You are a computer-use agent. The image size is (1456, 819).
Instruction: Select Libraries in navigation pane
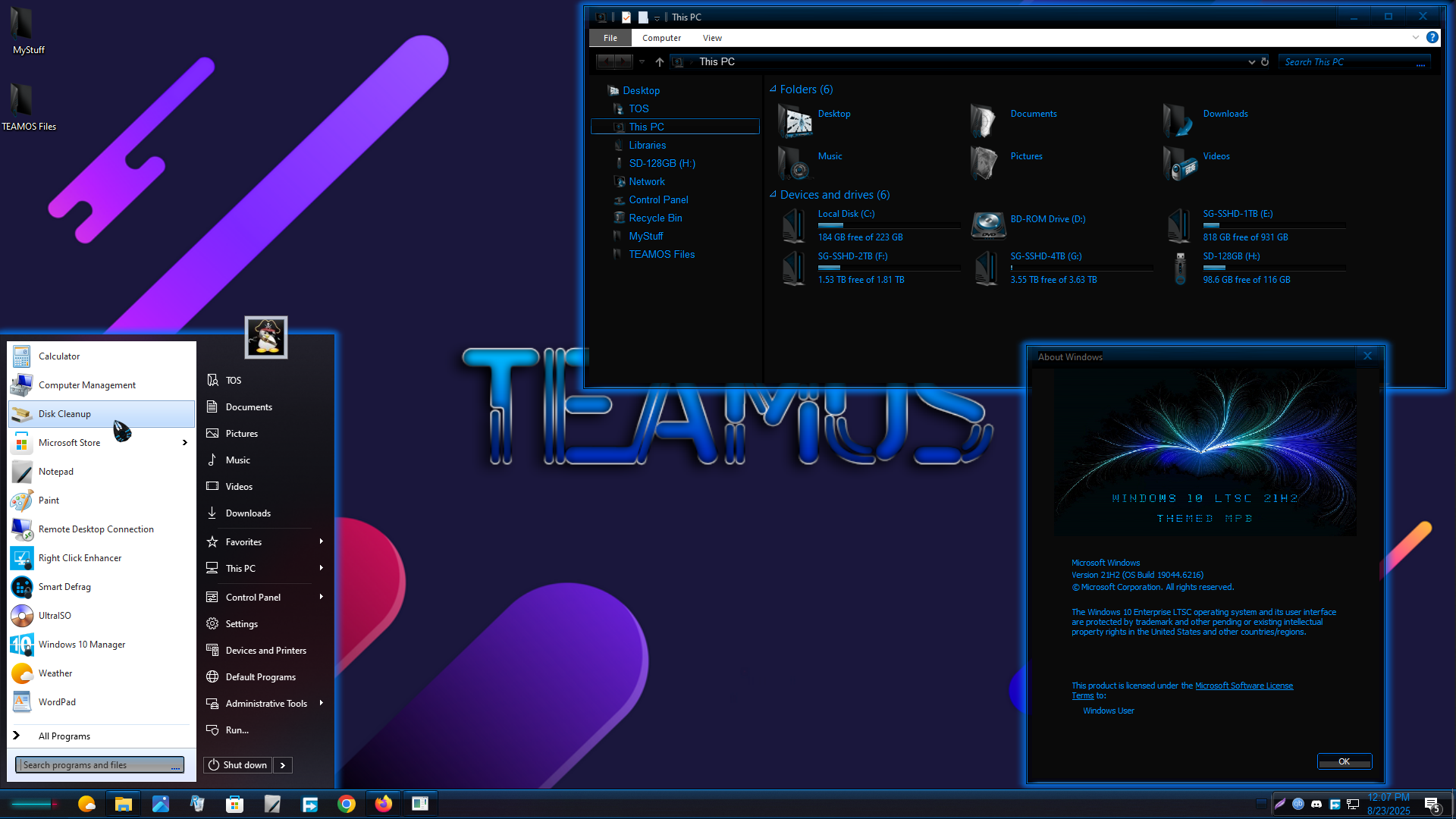pyautogui.click(x=647, y=146)
